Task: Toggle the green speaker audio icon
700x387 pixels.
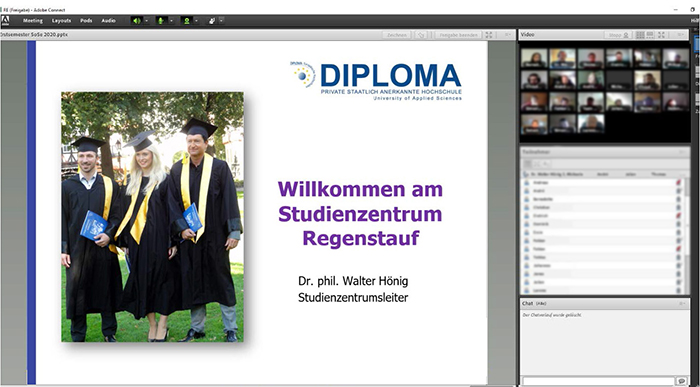Action: click(x=136, y=21)
